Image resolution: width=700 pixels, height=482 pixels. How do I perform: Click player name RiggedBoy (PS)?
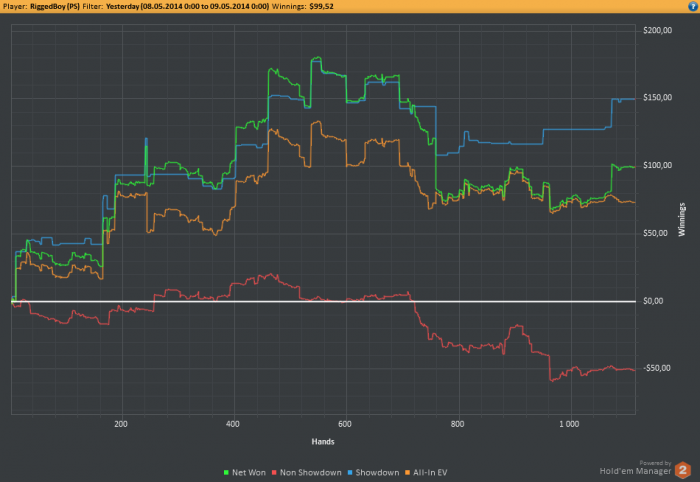coord(55,6)
